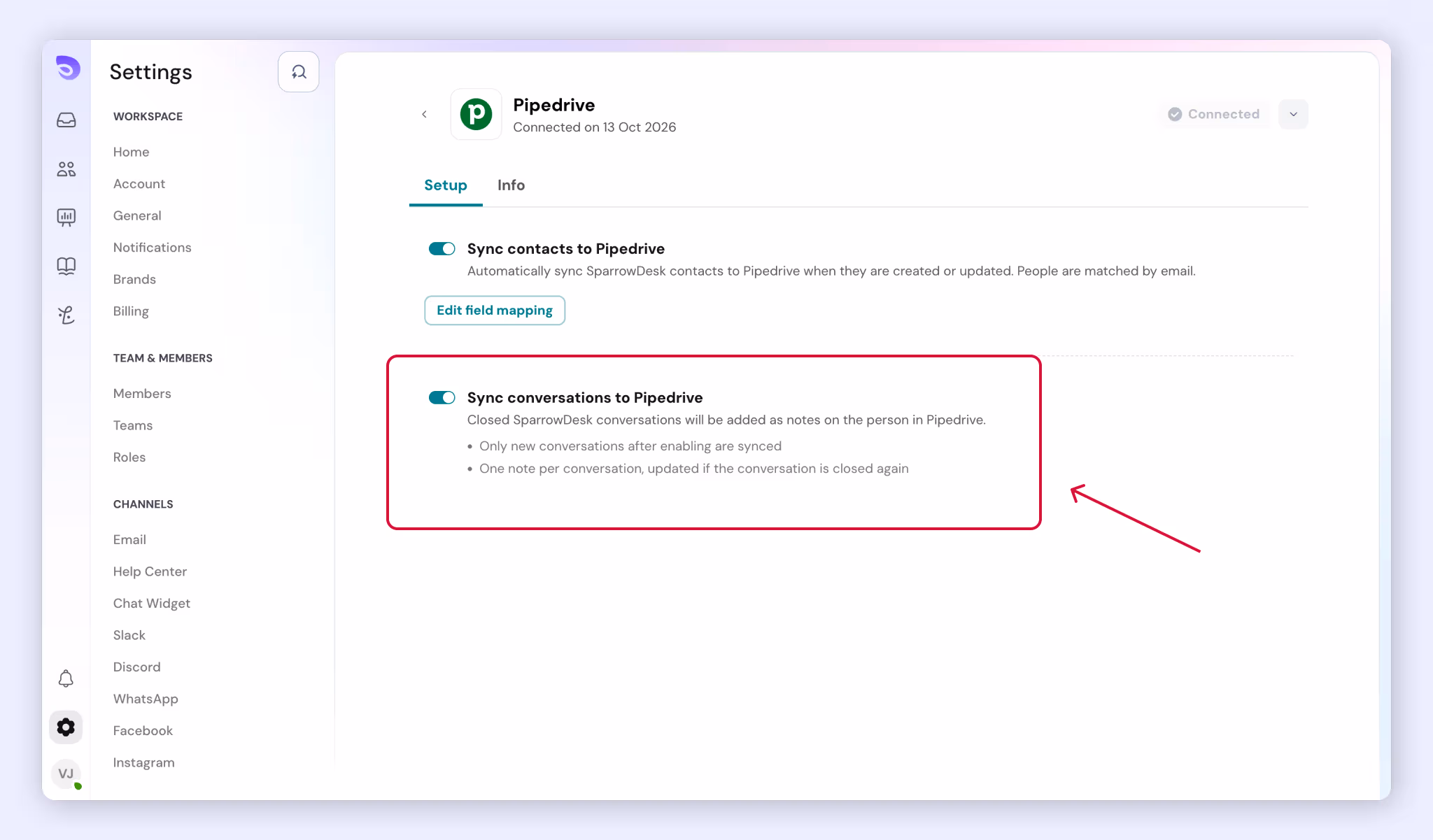Screen dimensions: 1433x840
Task: Open the SparrowDesk logo home
Action: pos(68,69)
